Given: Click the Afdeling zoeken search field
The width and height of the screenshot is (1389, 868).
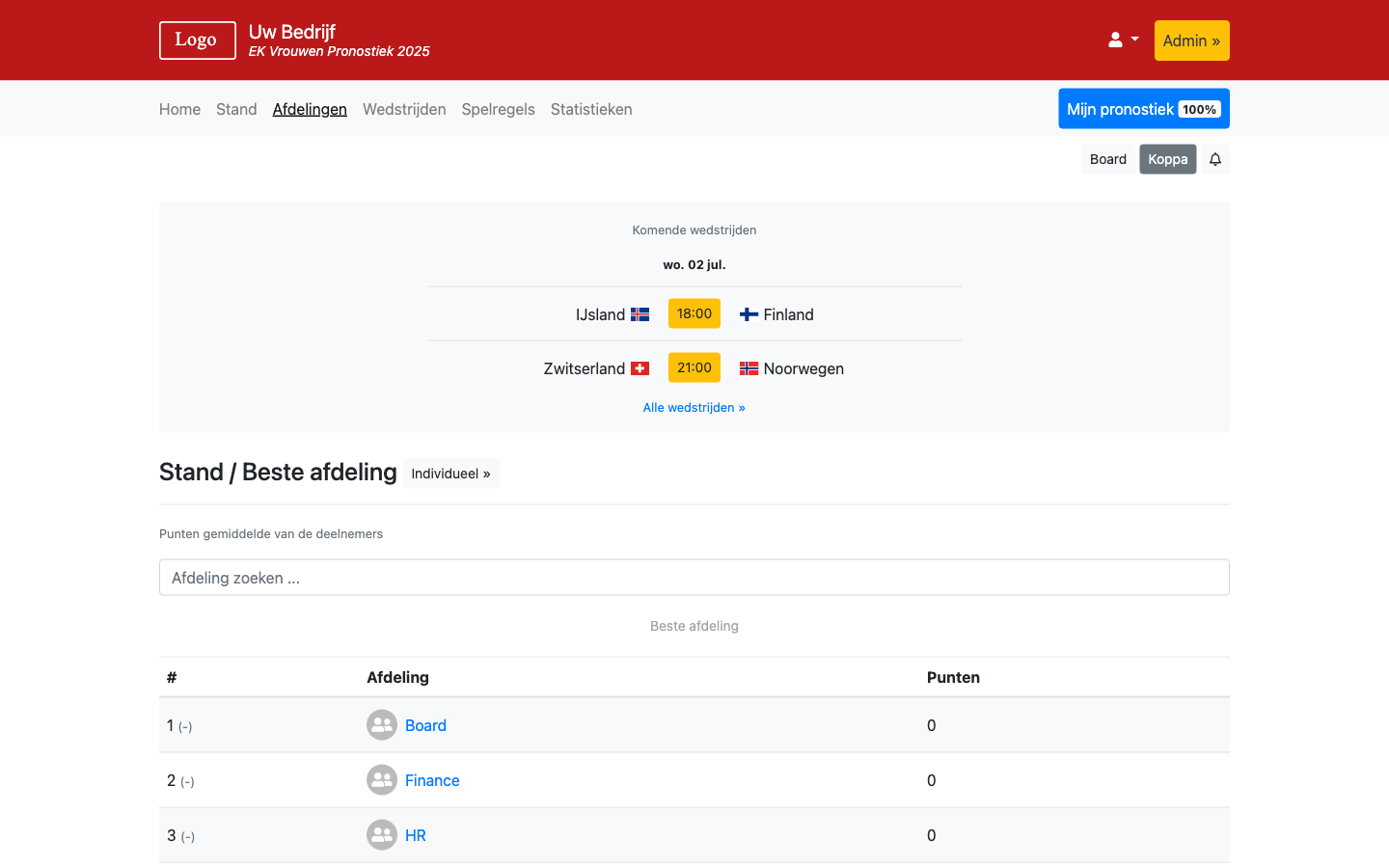Looking at the screenshot, I should click(x=694, y=578).
